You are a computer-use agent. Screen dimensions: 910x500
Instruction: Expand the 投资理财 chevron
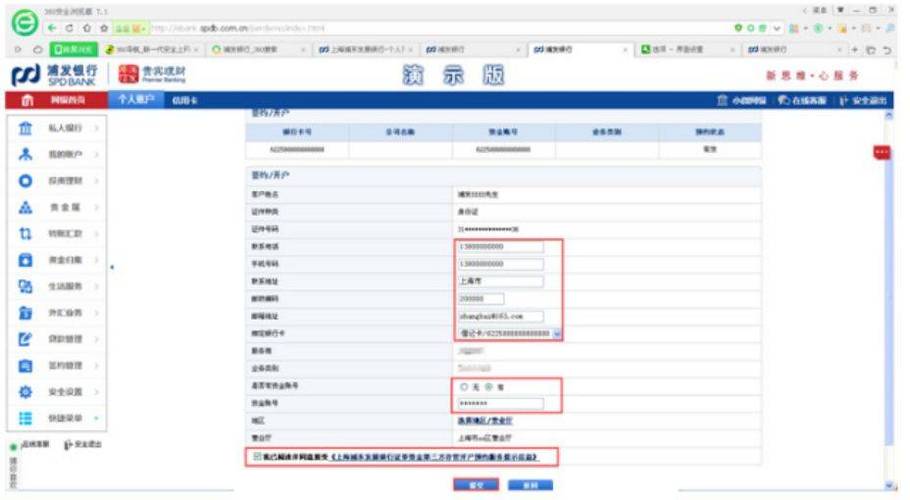pos(96,181)
